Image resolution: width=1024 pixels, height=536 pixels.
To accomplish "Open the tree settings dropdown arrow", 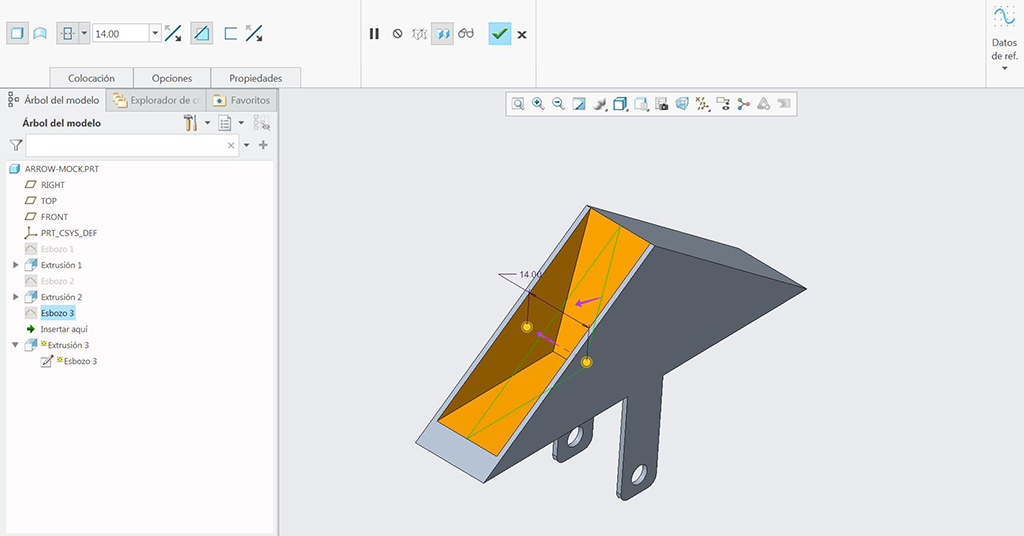I will pos(208,123).
